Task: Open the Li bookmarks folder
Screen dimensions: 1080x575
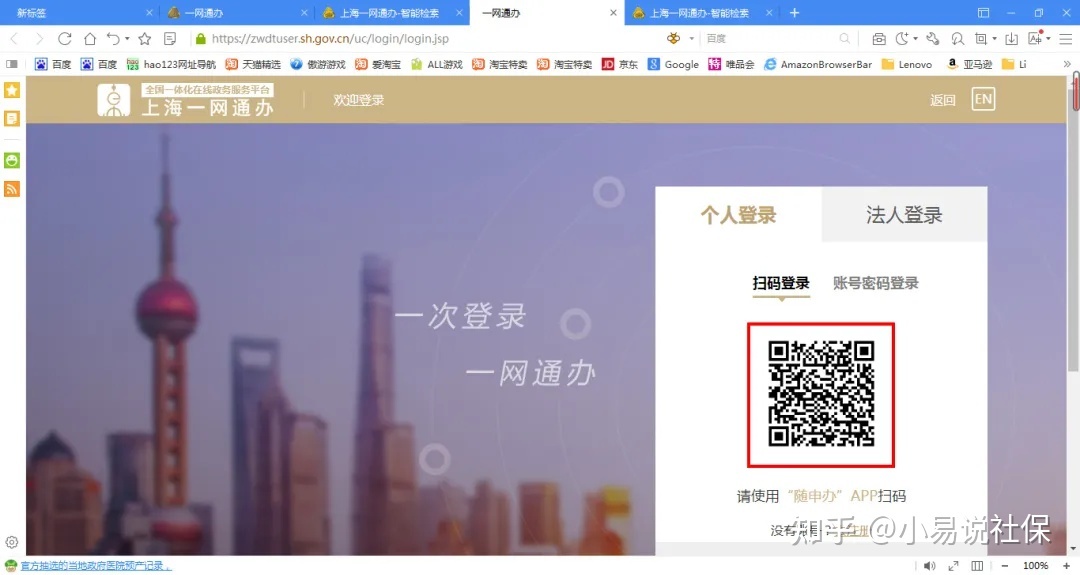Action: coord(1015,64)
